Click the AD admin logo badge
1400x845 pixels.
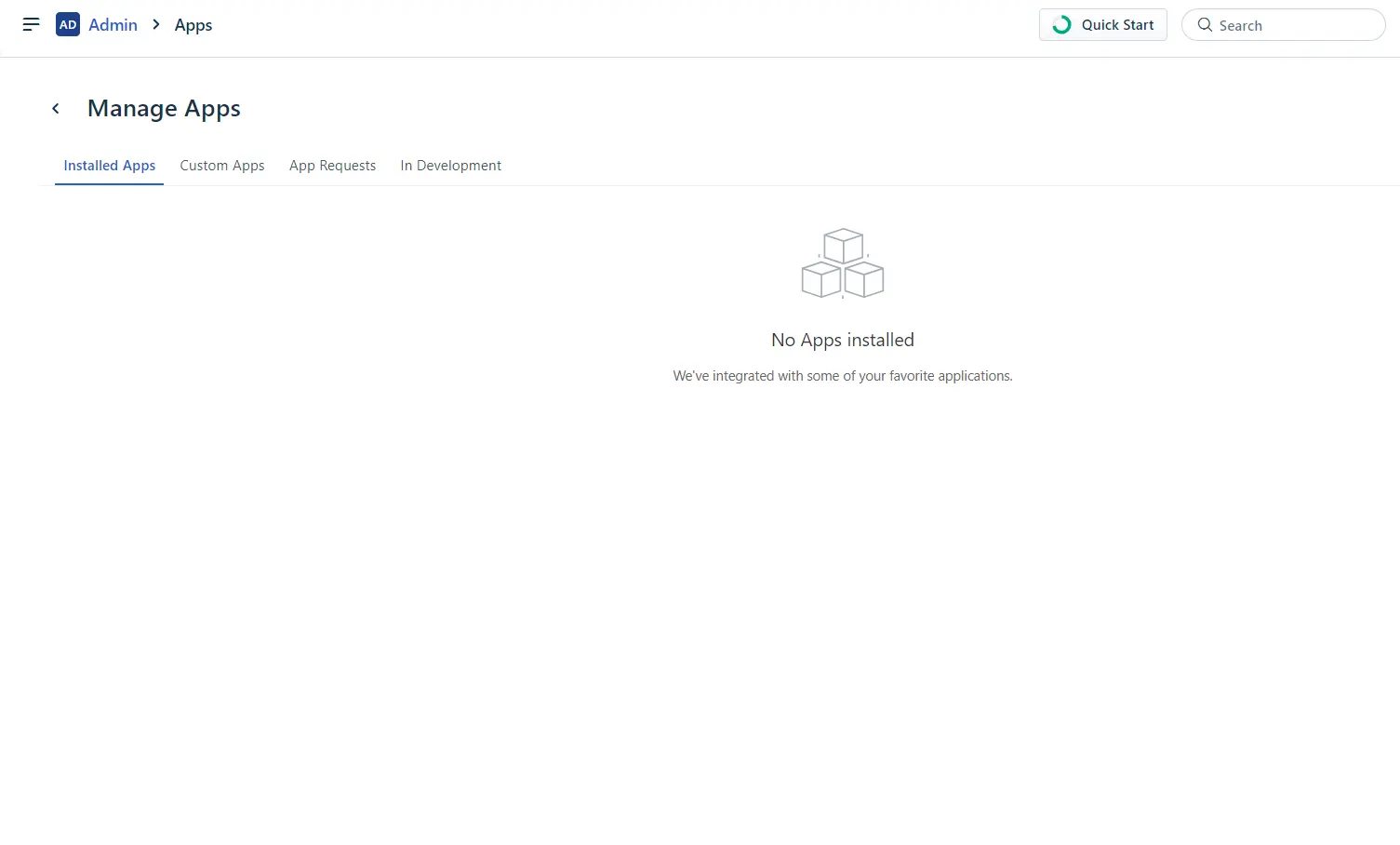(67, 24)
